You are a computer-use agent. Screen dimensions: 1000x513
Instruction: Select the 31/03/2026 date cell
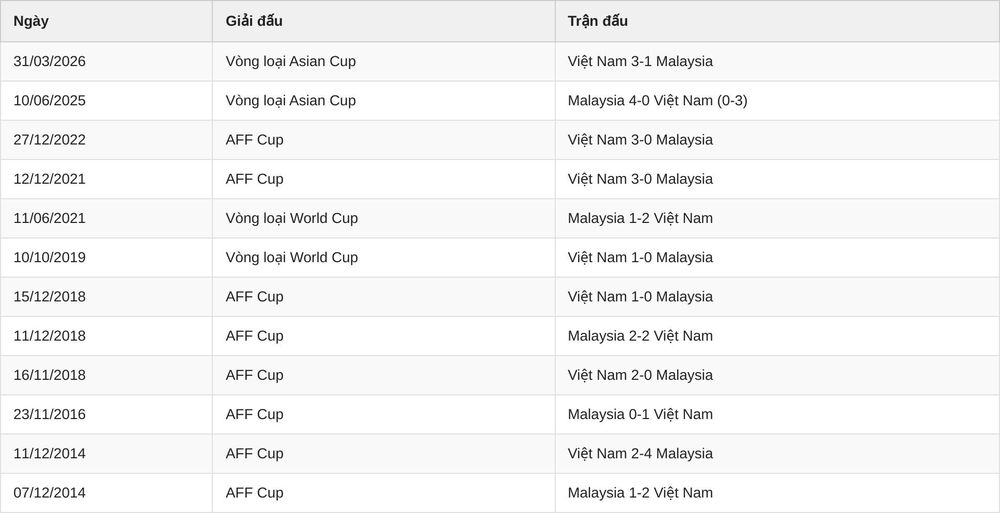[106, 62]
